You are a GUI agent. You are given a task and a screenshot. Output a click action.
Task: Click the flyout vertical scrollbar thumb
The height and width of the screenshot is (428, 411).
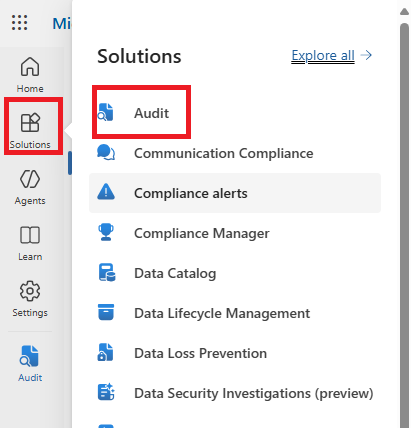(x=404, y=226)
